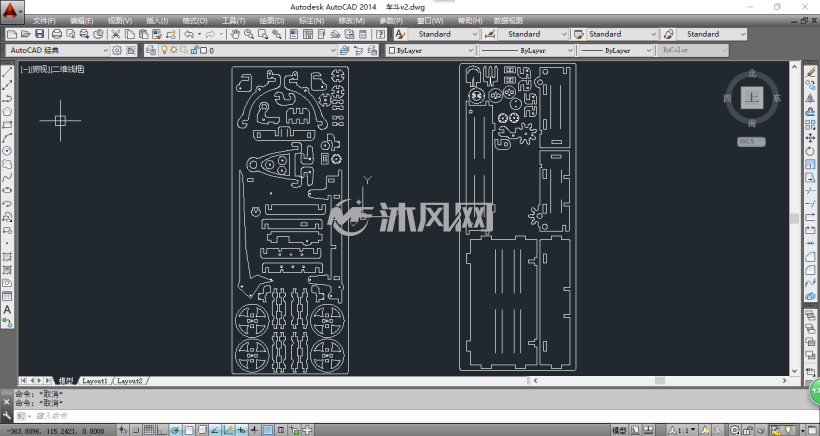Screen dimensions: 820x436
Task: Select the Pan hand tool
Action: pos(235,34)
